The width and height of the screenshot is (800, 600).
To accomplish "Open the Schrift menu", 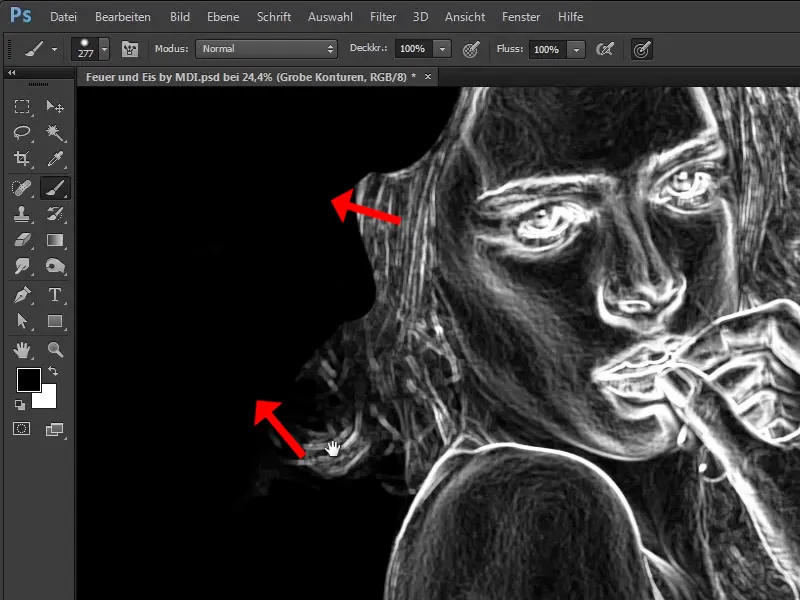I will tap(274, 17).
